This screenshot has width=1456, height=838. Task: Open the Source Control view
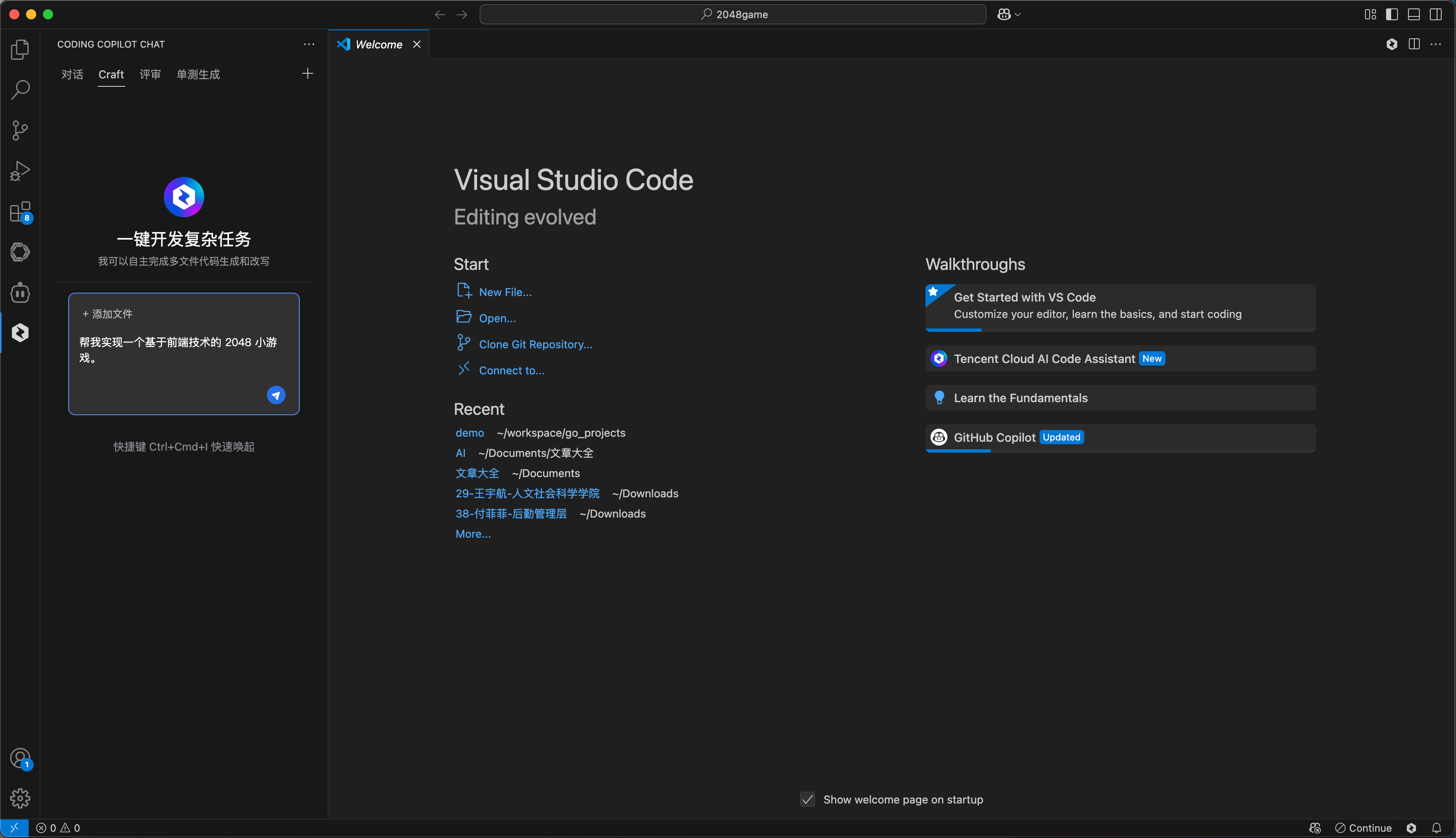[x=20, y=131]
